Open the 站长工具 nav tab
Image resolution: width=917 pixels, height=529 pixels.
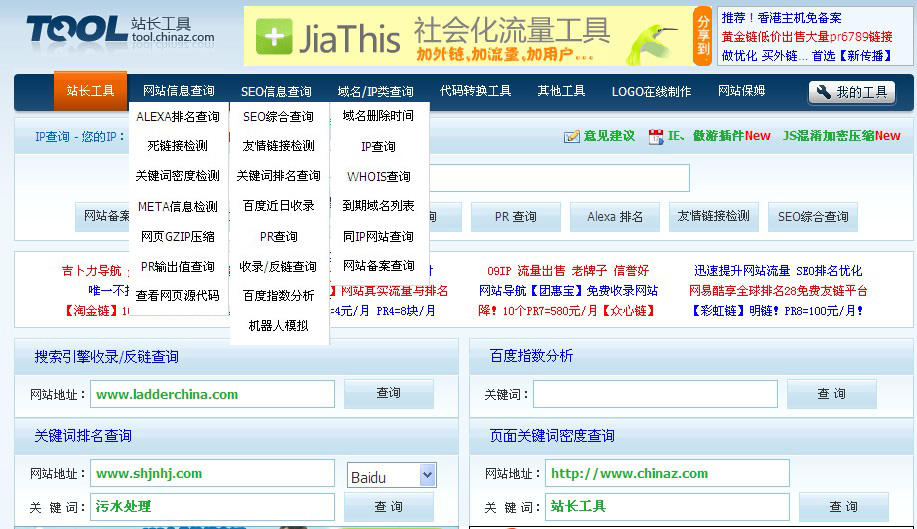(91, 91)
